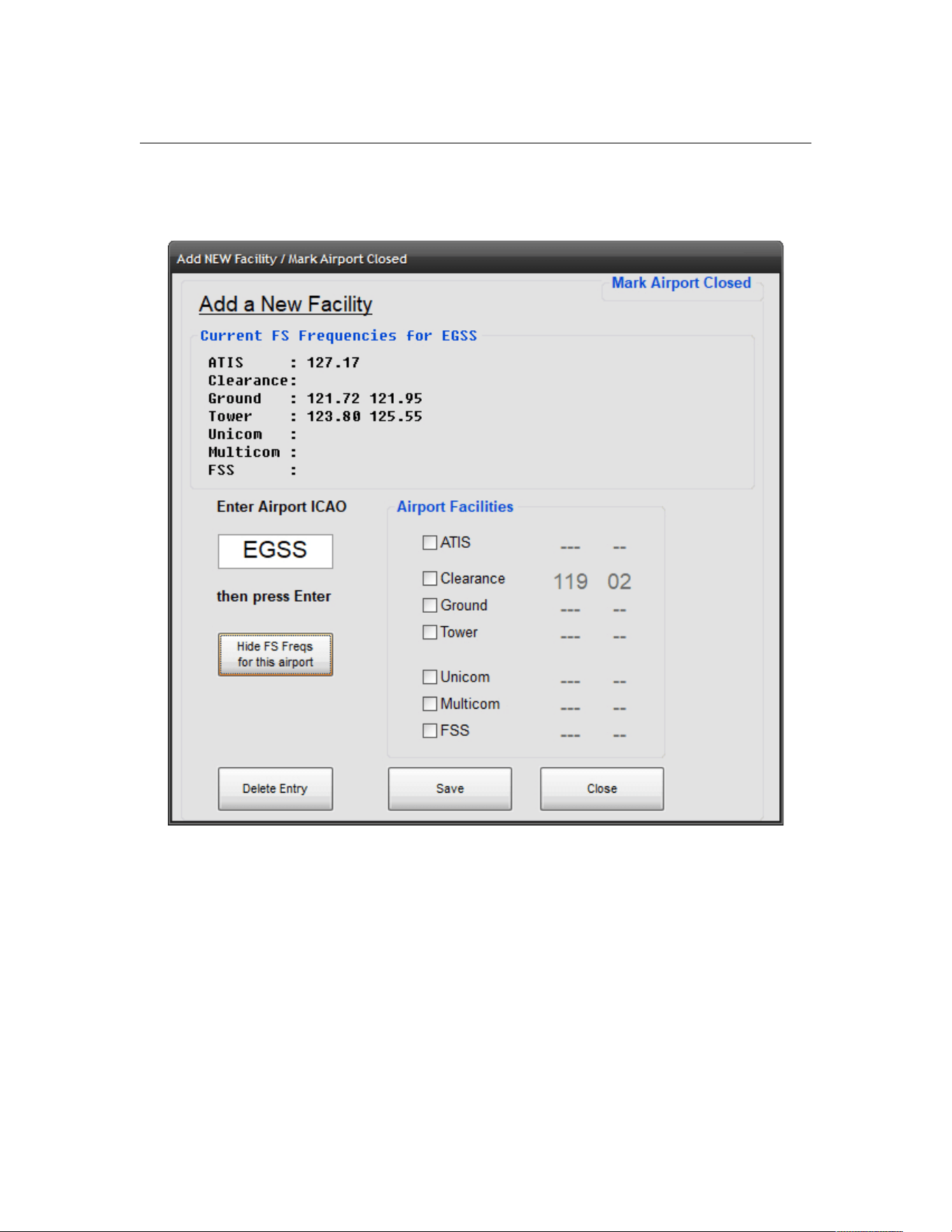952x1232 pixels.
Task: Select Clearance frequency value 119
Action: click(571, 581)
